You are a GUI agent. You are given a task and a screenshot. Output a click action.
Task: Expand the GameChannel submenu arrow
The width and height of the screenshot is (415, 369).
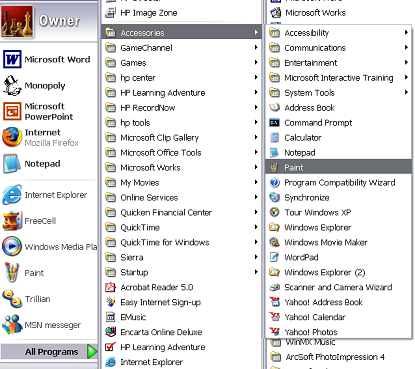point(256,47)
